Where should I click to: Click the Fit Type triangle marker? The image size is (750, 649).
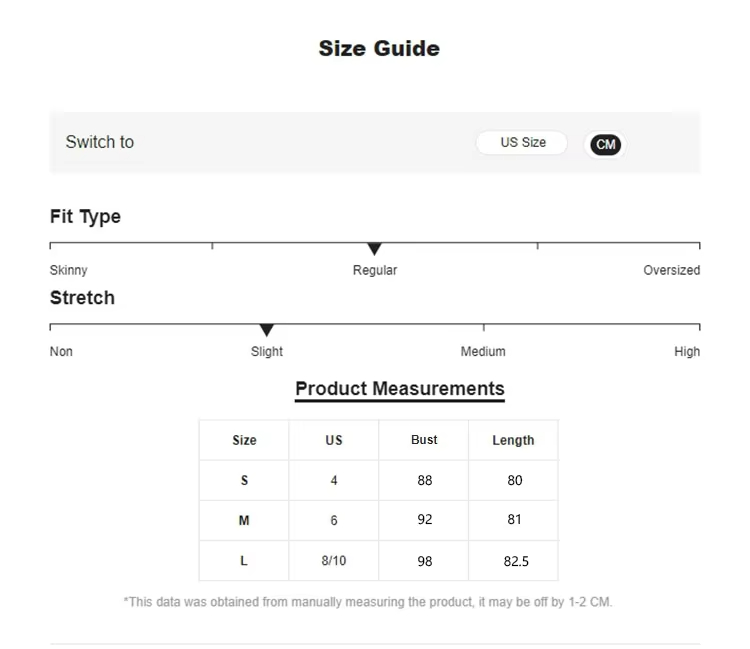click(x=374, y=249)
